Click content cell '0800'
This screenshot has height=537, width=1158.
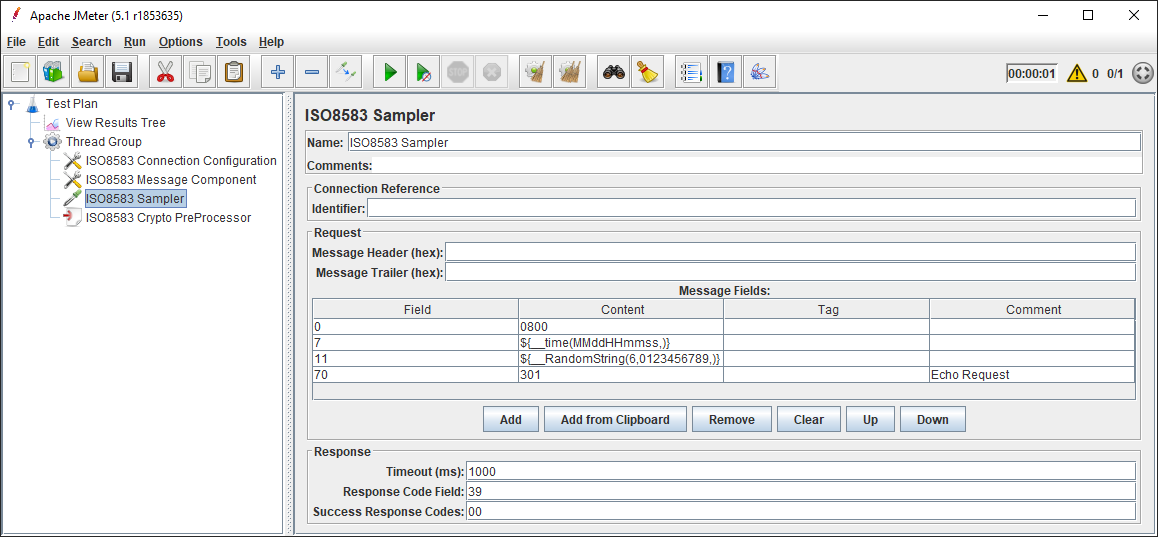tap(621, 326)
